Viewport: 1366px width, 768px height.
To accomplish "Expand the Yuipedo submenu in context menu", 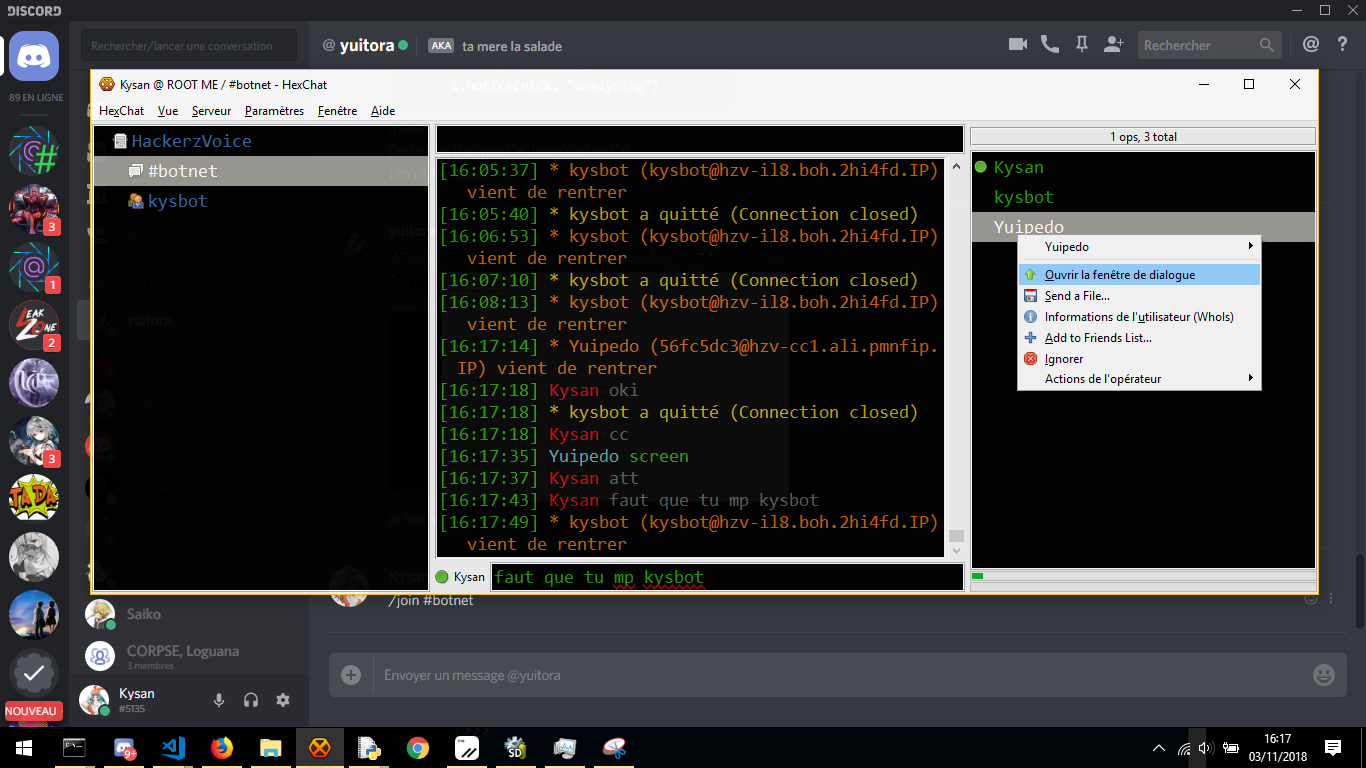I will [x=1139, y=246].
